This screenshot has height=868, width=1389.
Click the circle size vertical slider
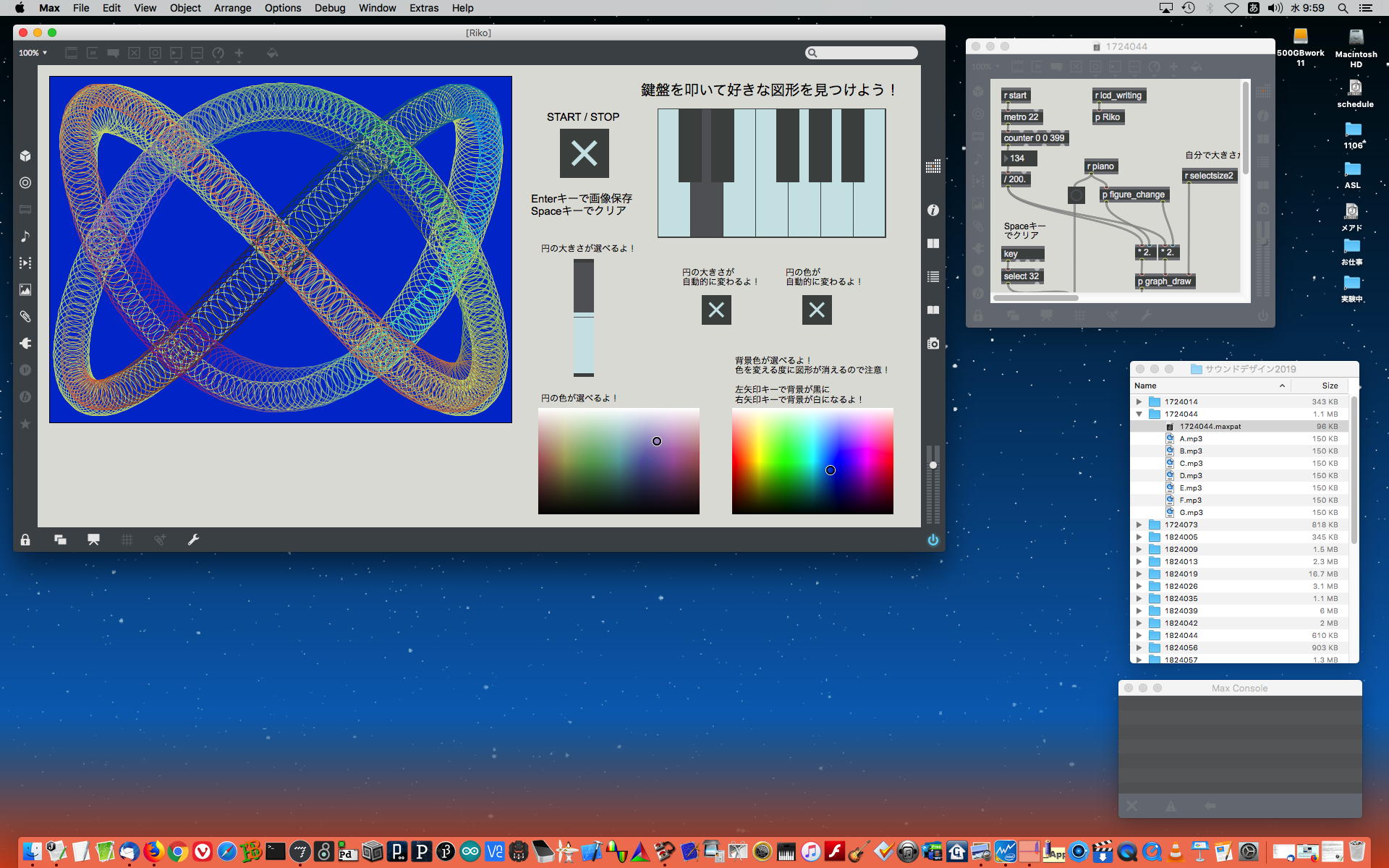[584, 318]
